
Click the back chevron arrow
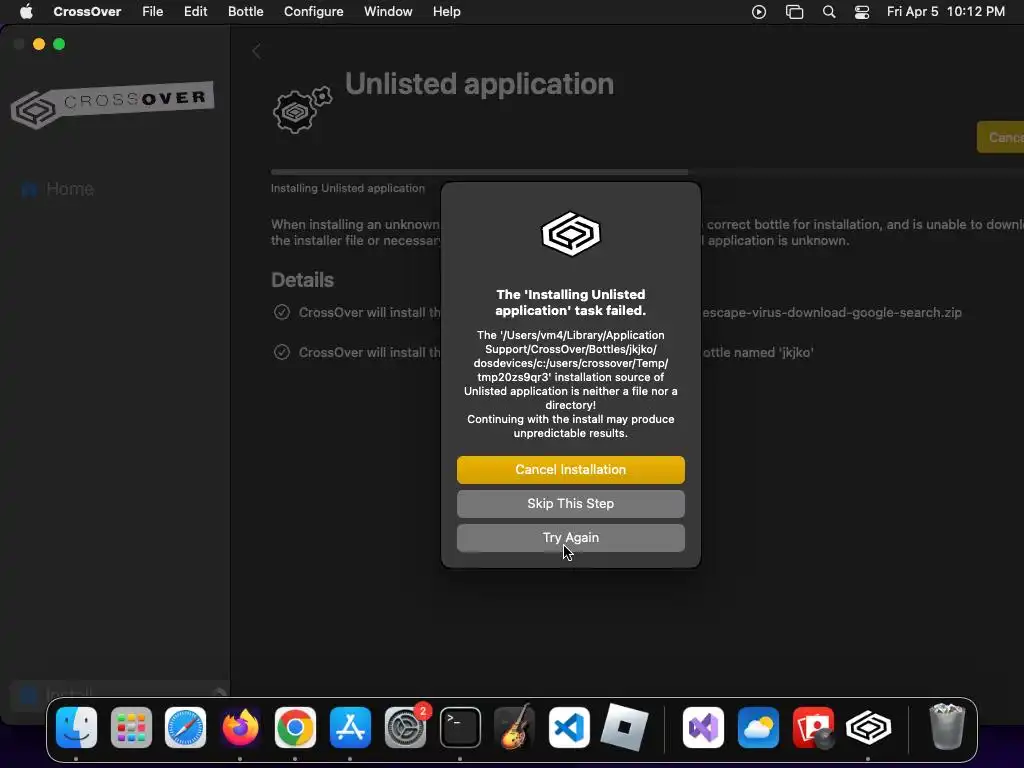[x=257, y=51]
